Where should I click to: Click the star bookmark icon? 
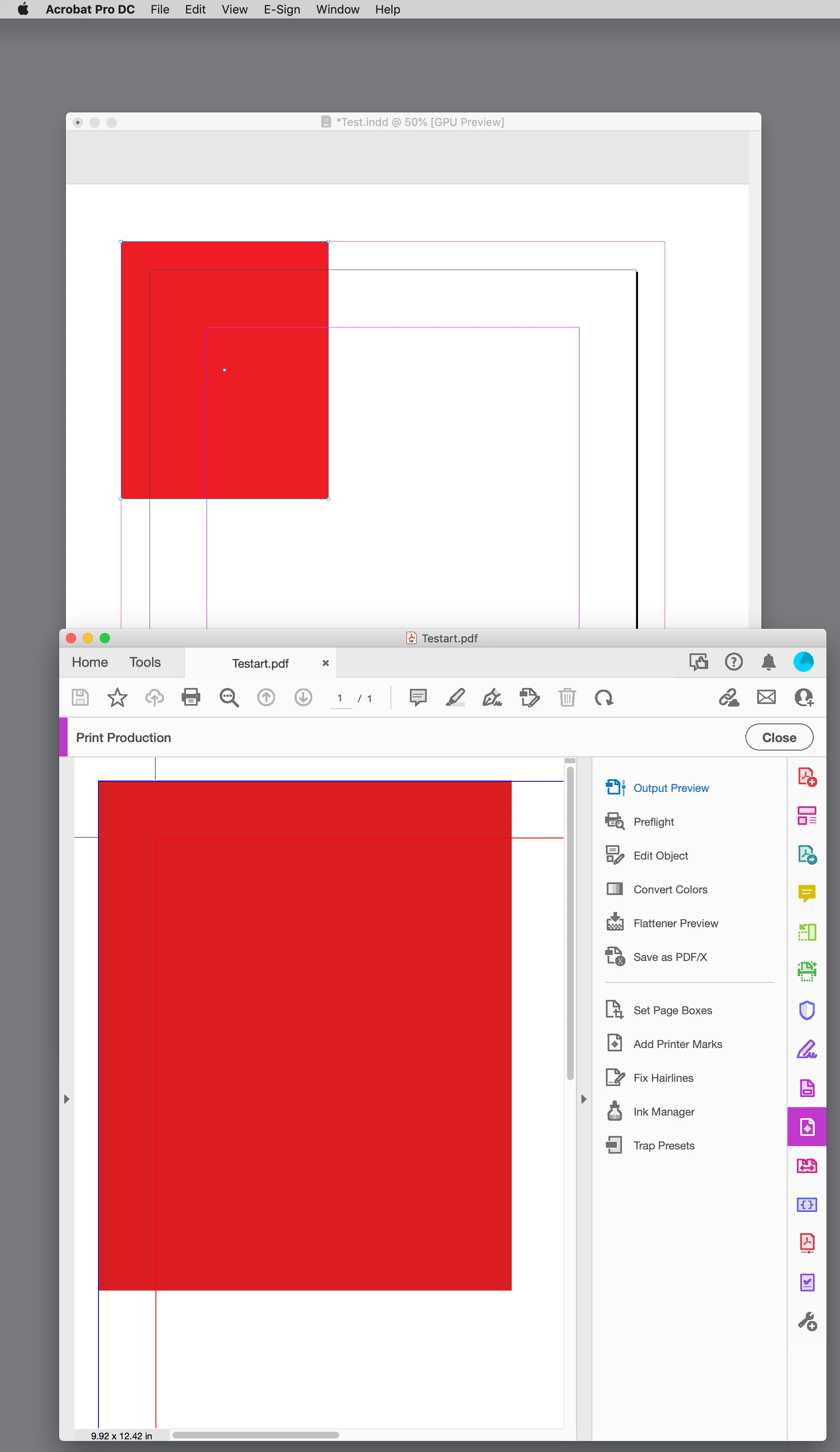[117, 697]
